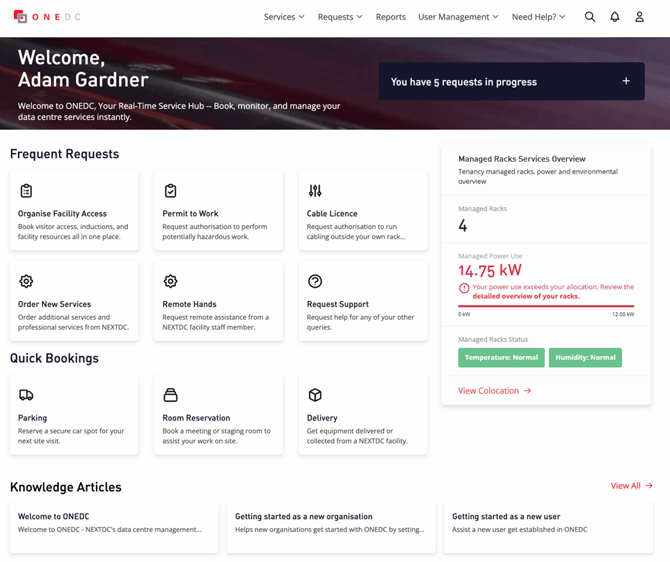Click the Cable Licence sliders icon
The height and width of the screenshot is (562, 670).
click(x=315, y=191)
